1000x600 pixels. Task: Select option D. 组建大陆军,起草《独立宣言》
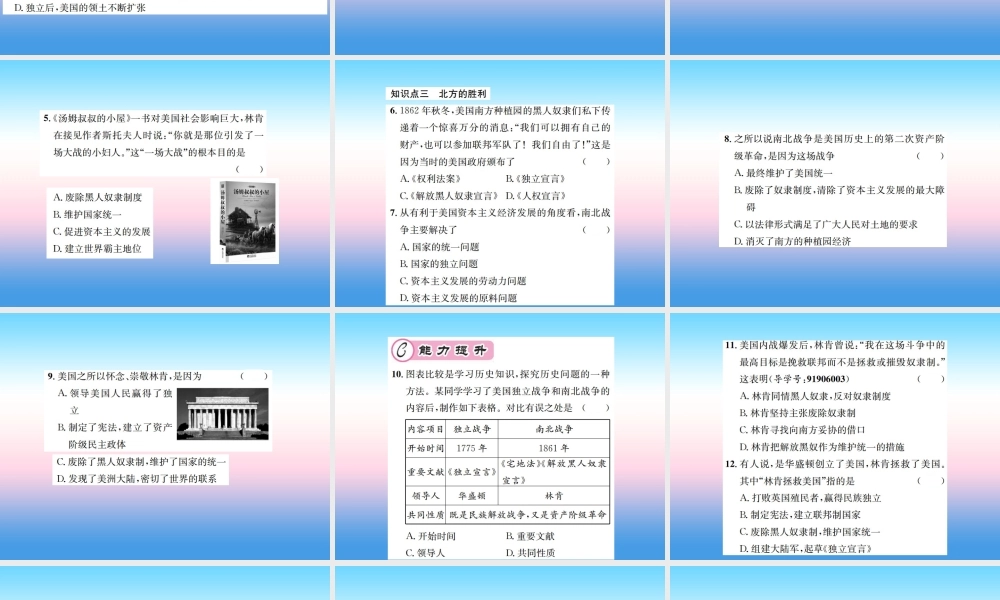tap(805, 549)
